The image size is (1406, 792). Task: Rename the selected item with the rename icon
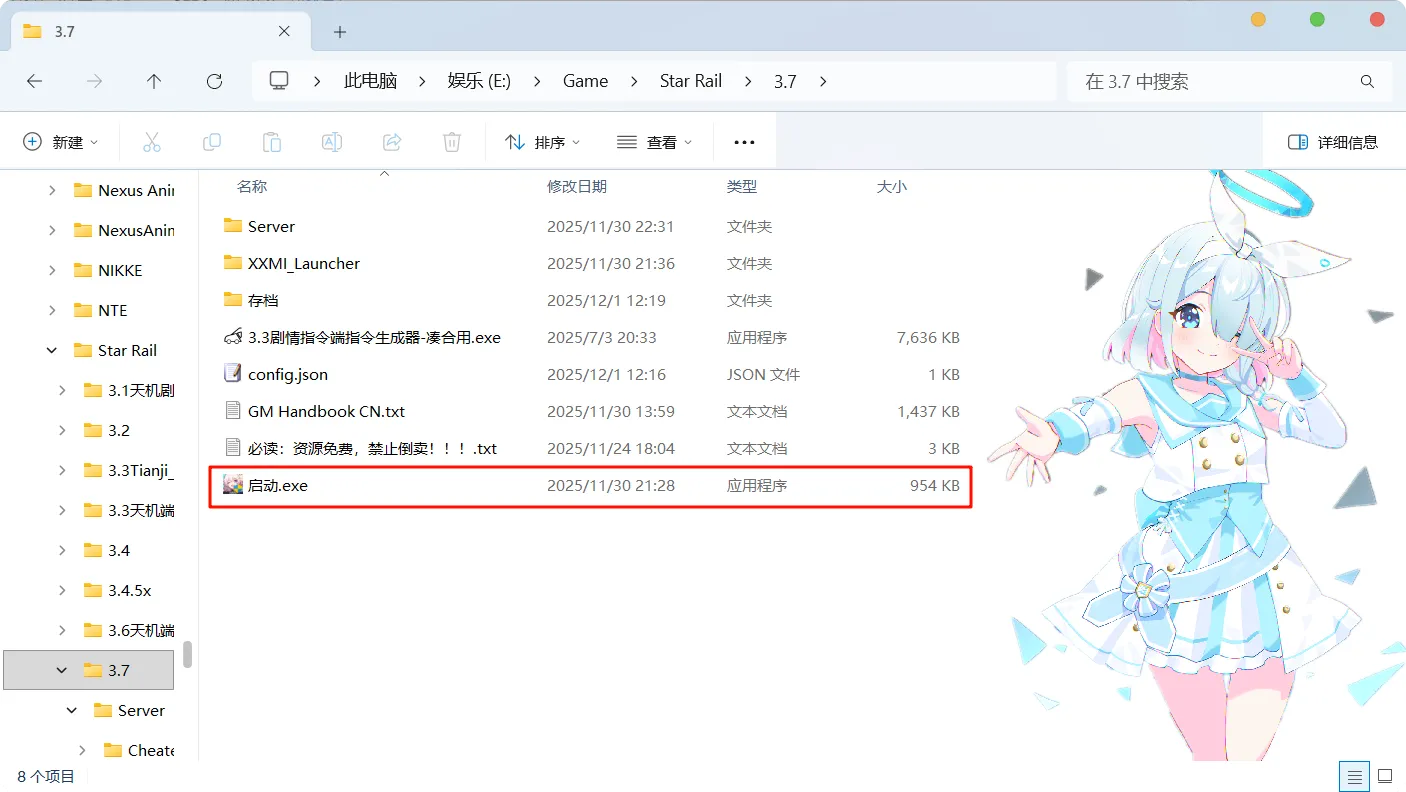tap(331, 141)
